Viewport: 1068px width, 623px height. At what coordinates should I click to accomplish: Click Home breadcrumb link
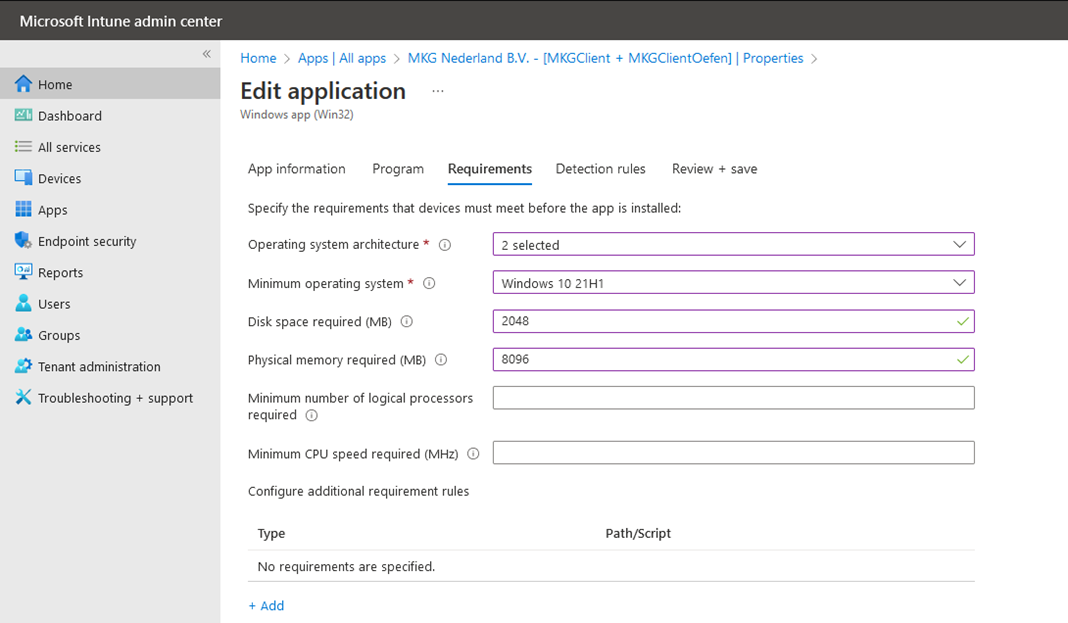coord(258,58)
